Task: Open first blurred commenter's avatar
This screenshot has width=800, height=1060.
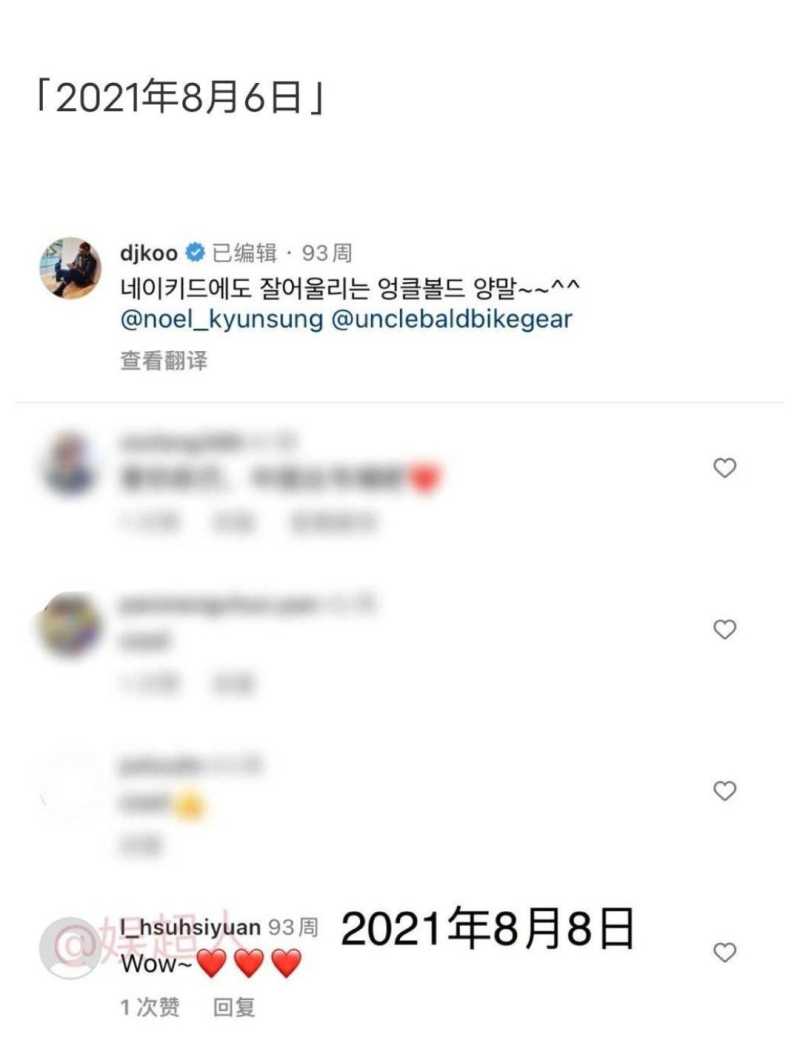Action: [70, 464]
